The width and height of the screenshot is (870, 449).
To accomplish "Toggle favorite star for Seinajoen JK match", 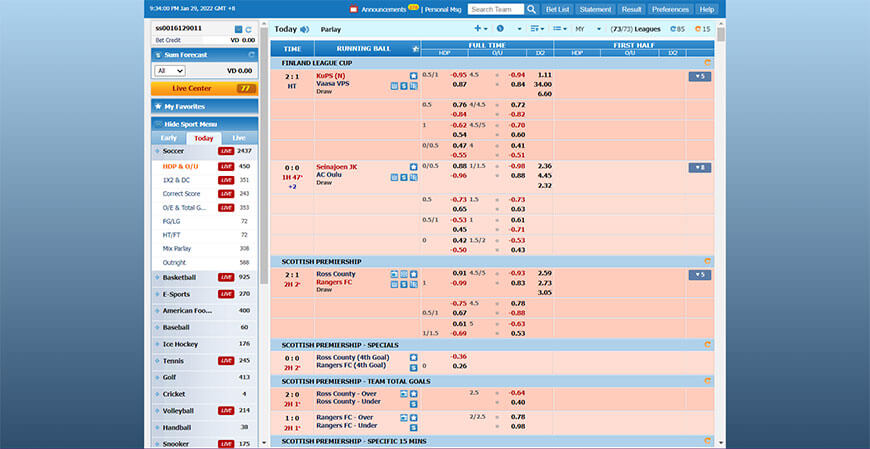I will (413, 167).
